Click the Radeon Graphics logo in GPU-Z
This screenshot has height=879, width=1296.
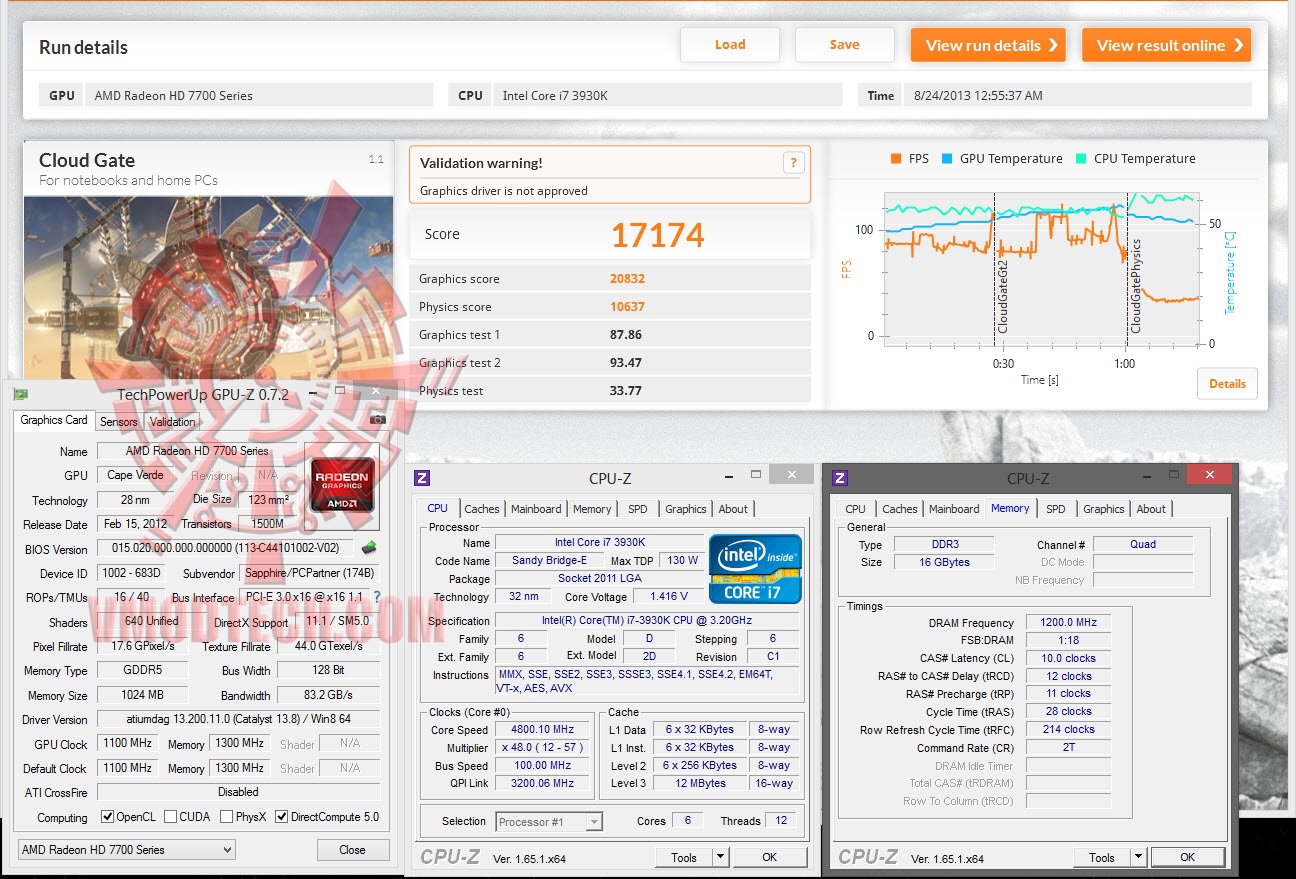(342, 486)
